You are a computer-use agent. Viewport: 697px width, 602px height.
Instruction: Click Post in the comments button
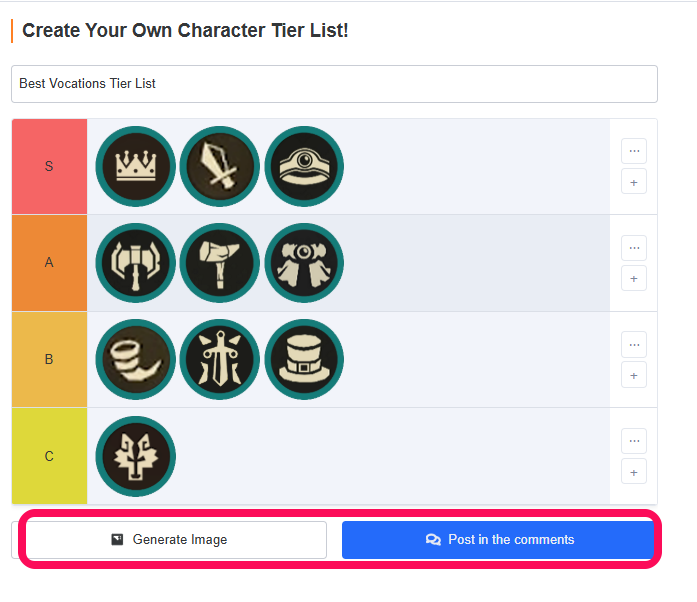(498, 540)
